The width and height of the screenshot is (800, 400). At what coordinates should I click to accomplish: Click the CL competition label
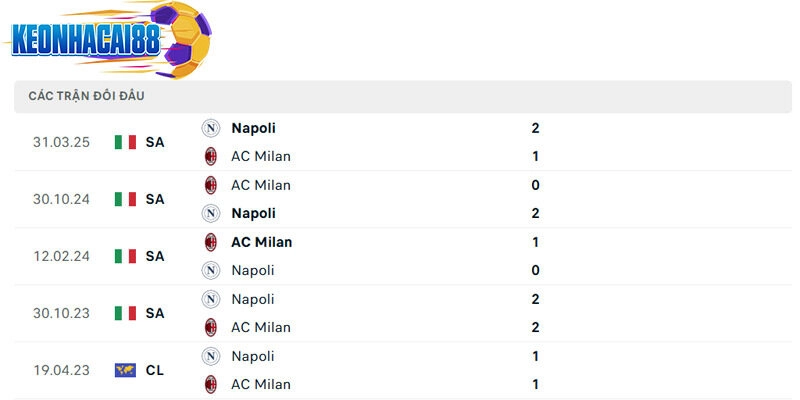(155, 370)
